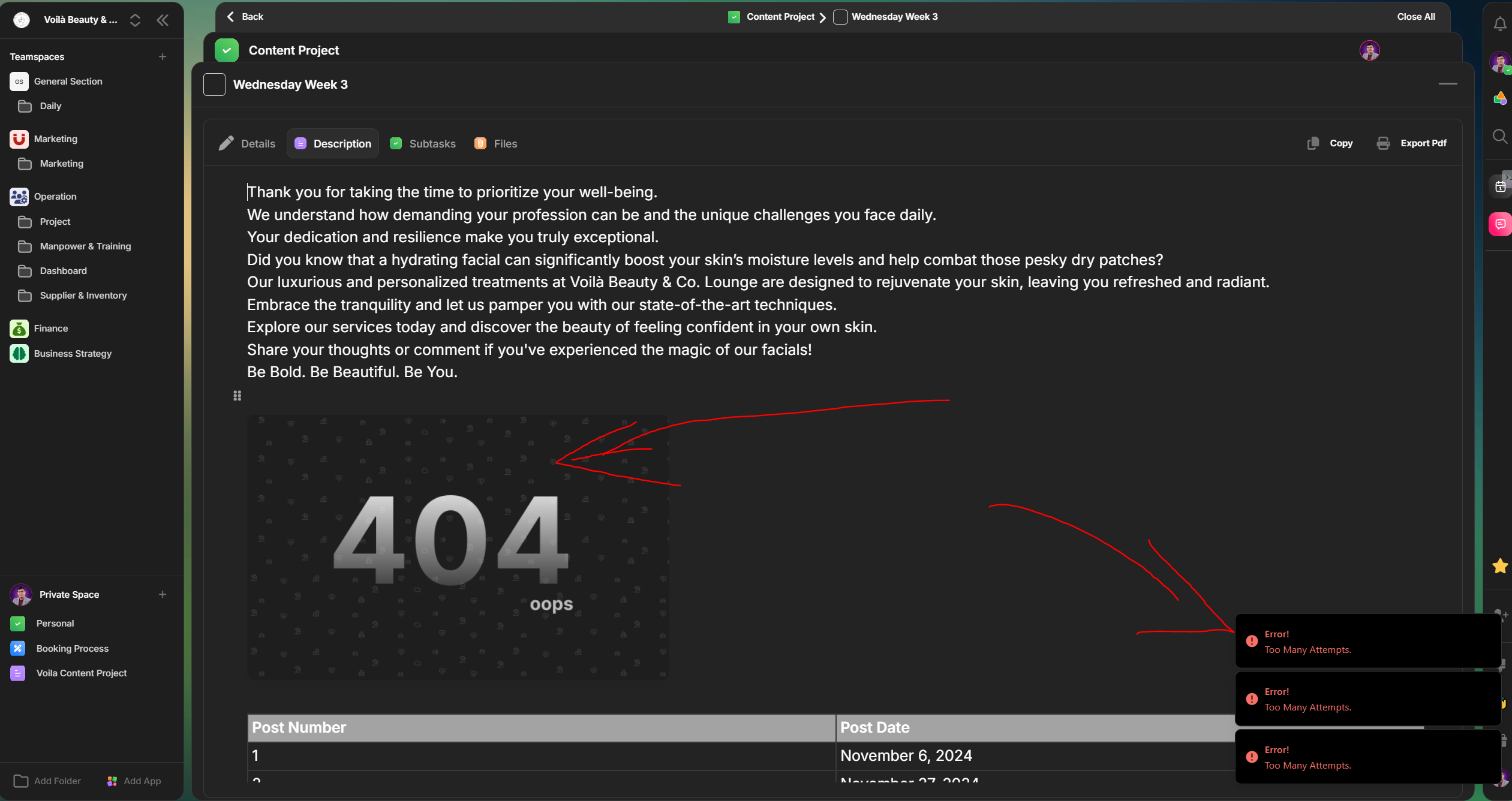The width and height of the screenshot is (1512, 801).
Task: Collapse sidebar with double chevron icon
Action: 163,20
